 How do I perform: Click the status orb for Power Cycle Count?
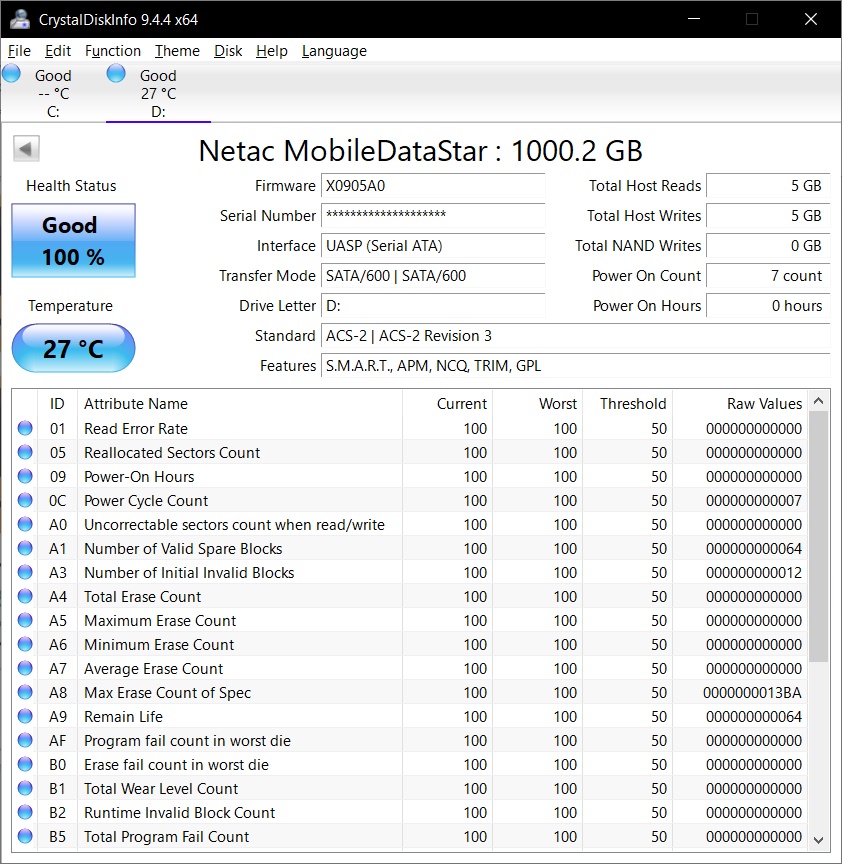pyautogui.click(x=25, y=501)
